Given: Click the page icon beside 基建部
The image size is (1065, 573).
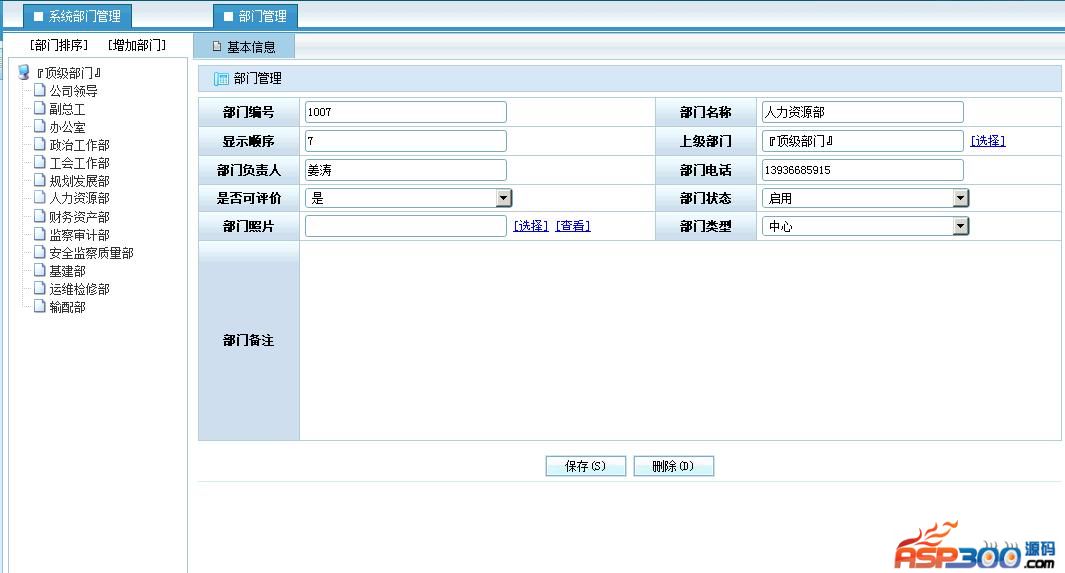Looking at the screenshot, I should click(40, 270).
